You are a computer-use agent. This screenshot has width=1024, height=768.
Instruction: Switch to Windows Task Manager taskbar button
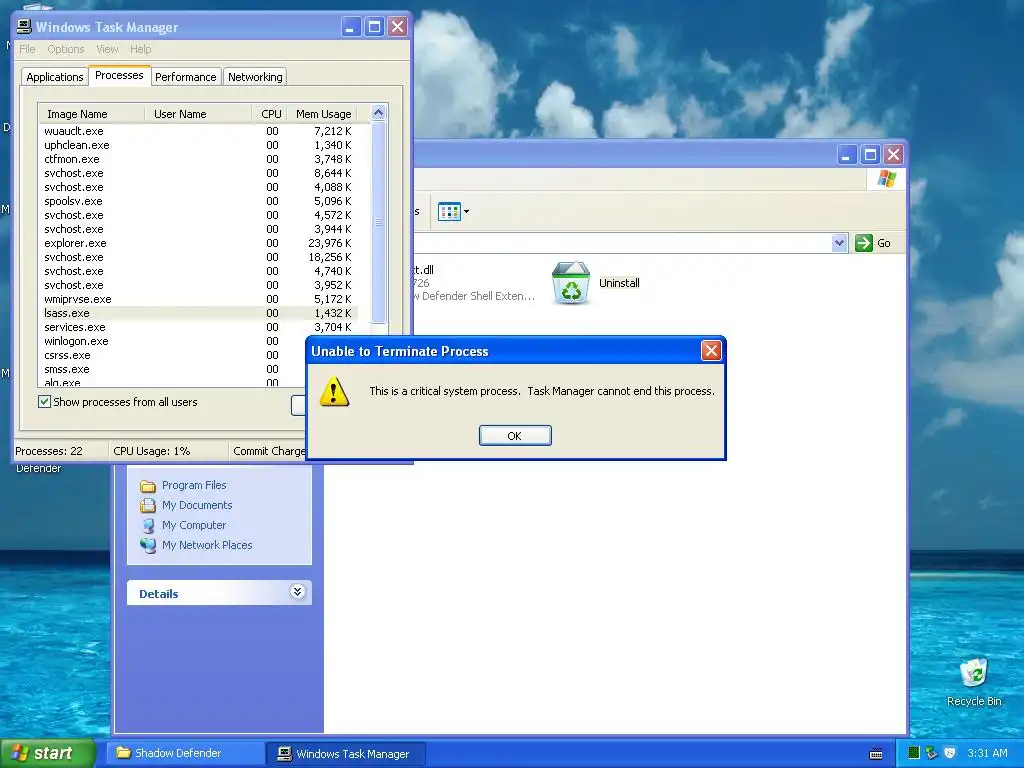(347, 754)
